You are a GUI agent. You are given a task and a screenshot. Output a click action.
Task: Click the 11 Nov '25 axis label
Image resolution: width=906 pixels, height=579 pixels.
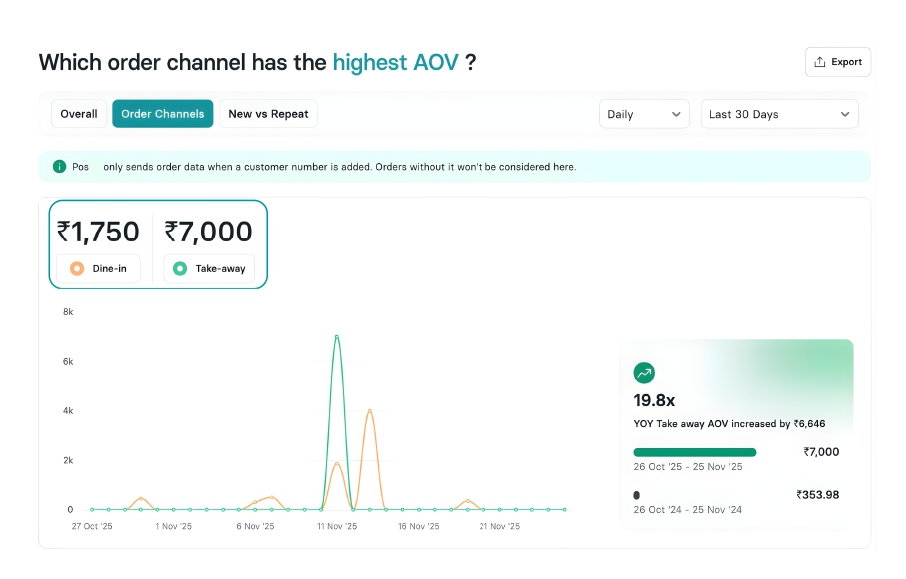coord(337,526)
